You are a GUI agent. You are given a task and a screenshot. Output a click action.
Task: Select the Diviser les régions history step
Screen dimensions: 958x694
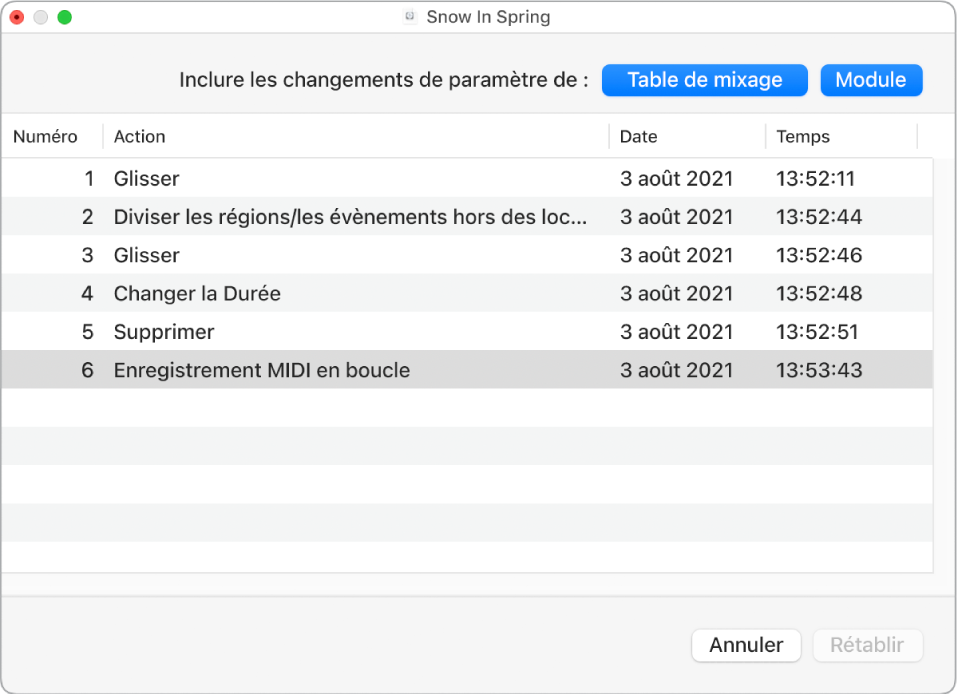coord(300,216)
